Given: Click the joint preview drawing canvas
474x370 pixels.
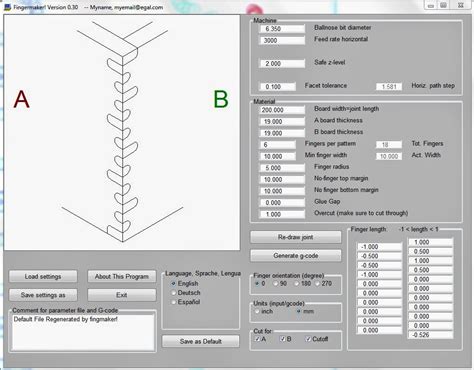Looking at the screenshot, I should pyautogui.click(x=122, y=132).
